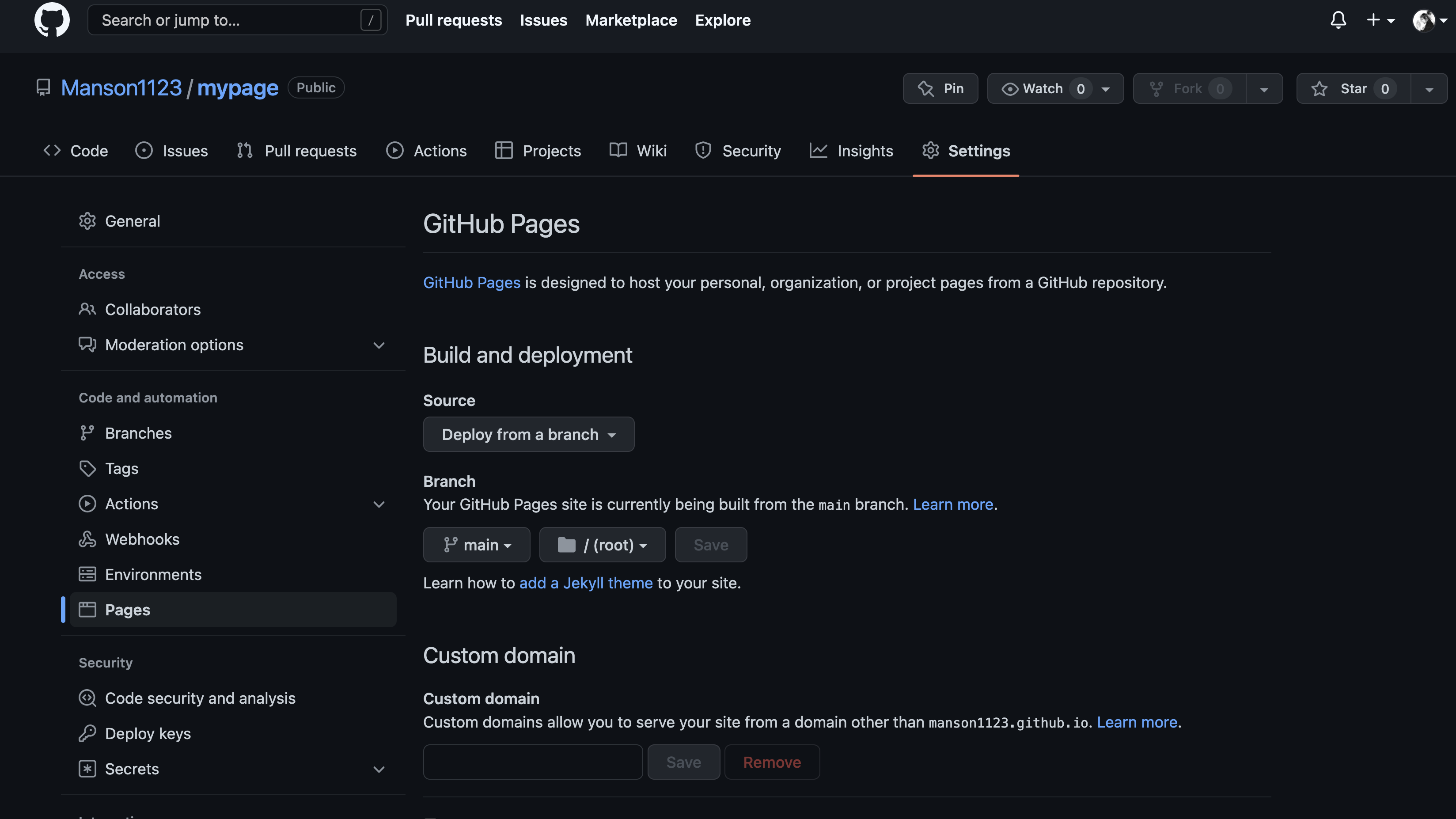The height and width of the screenshot is (819, 1456).
Task: Open Webhooks settings
Action: tap(233, 538)
